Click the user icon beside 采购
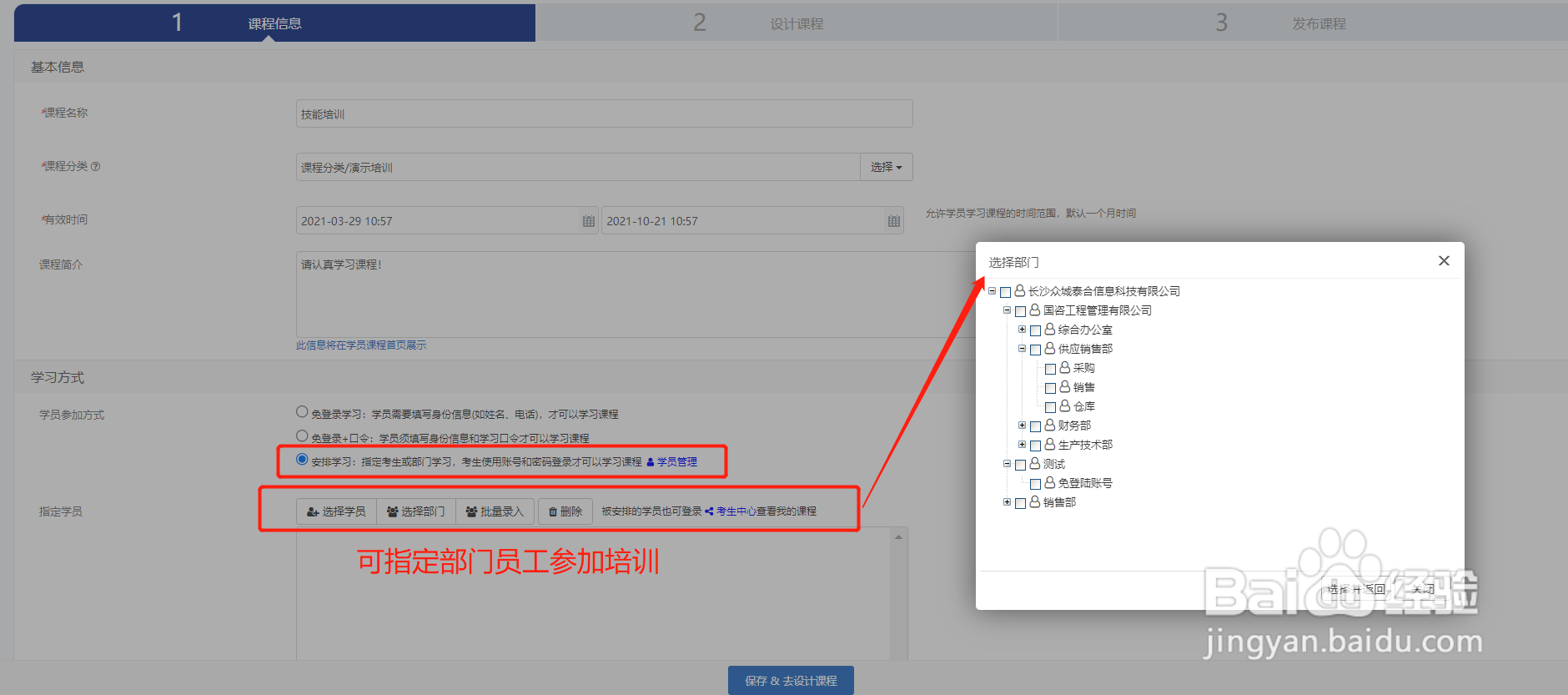Screen dimensions: 1568x695 tap(1064, 367)
